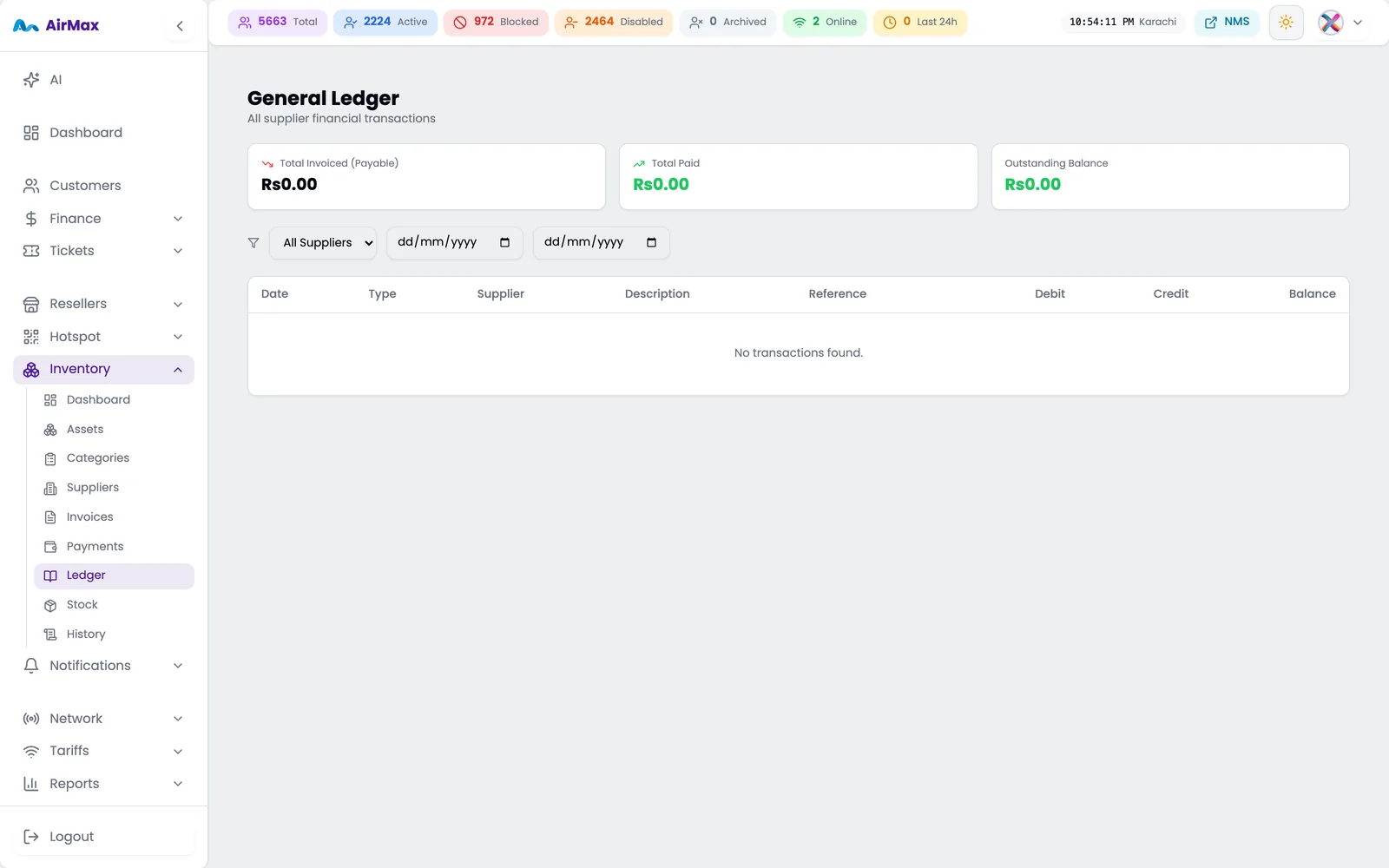Go to Suppliers submenu item
Viewport: 1389px width, 868px height.
114,488
